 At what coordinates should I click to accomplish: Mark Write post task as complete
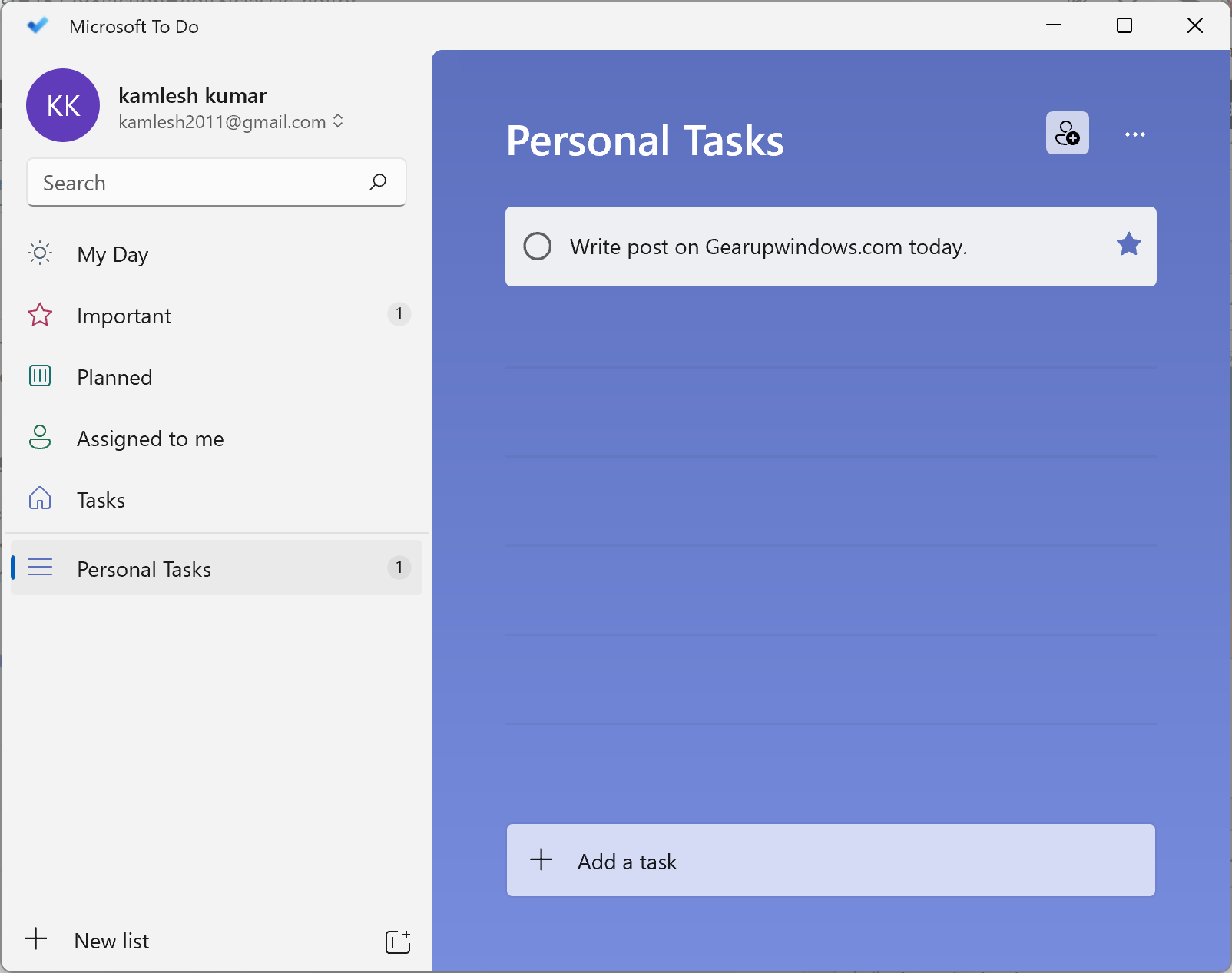click(x=537, y=247)
